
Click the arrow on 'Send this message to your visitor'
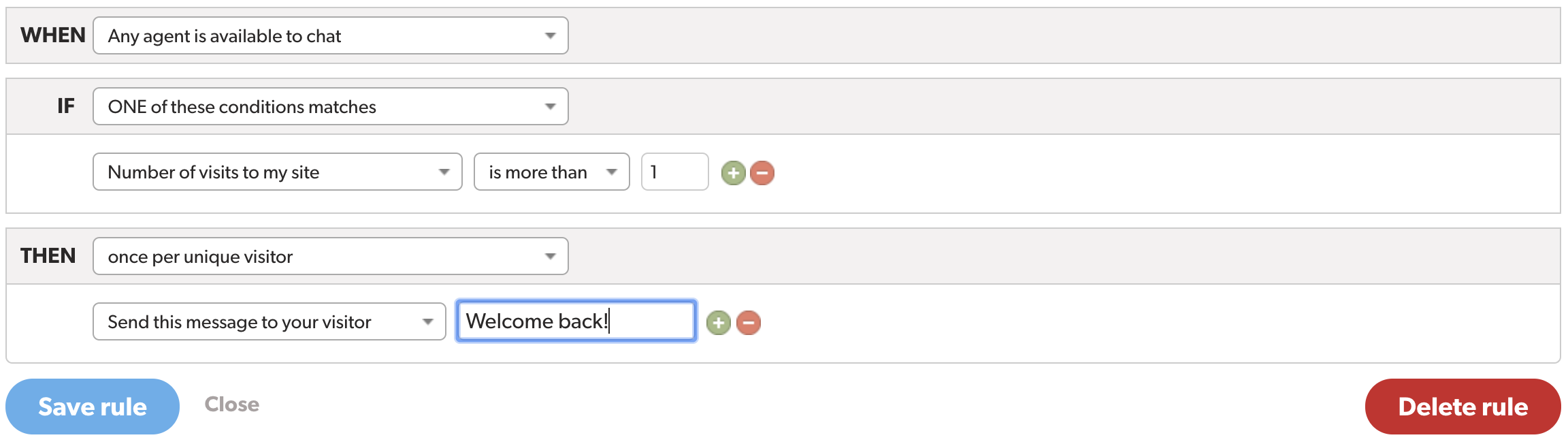[428, 321]
